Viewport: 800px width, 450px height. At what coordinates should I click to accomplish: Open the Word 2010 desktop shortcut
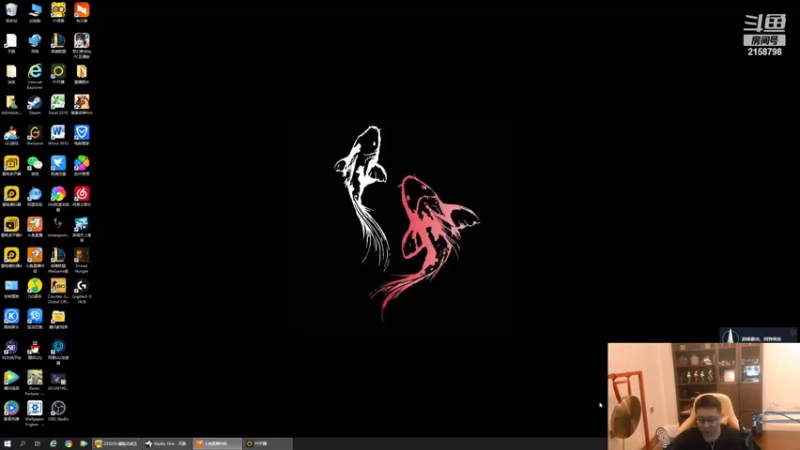click(x=58, y=135)
